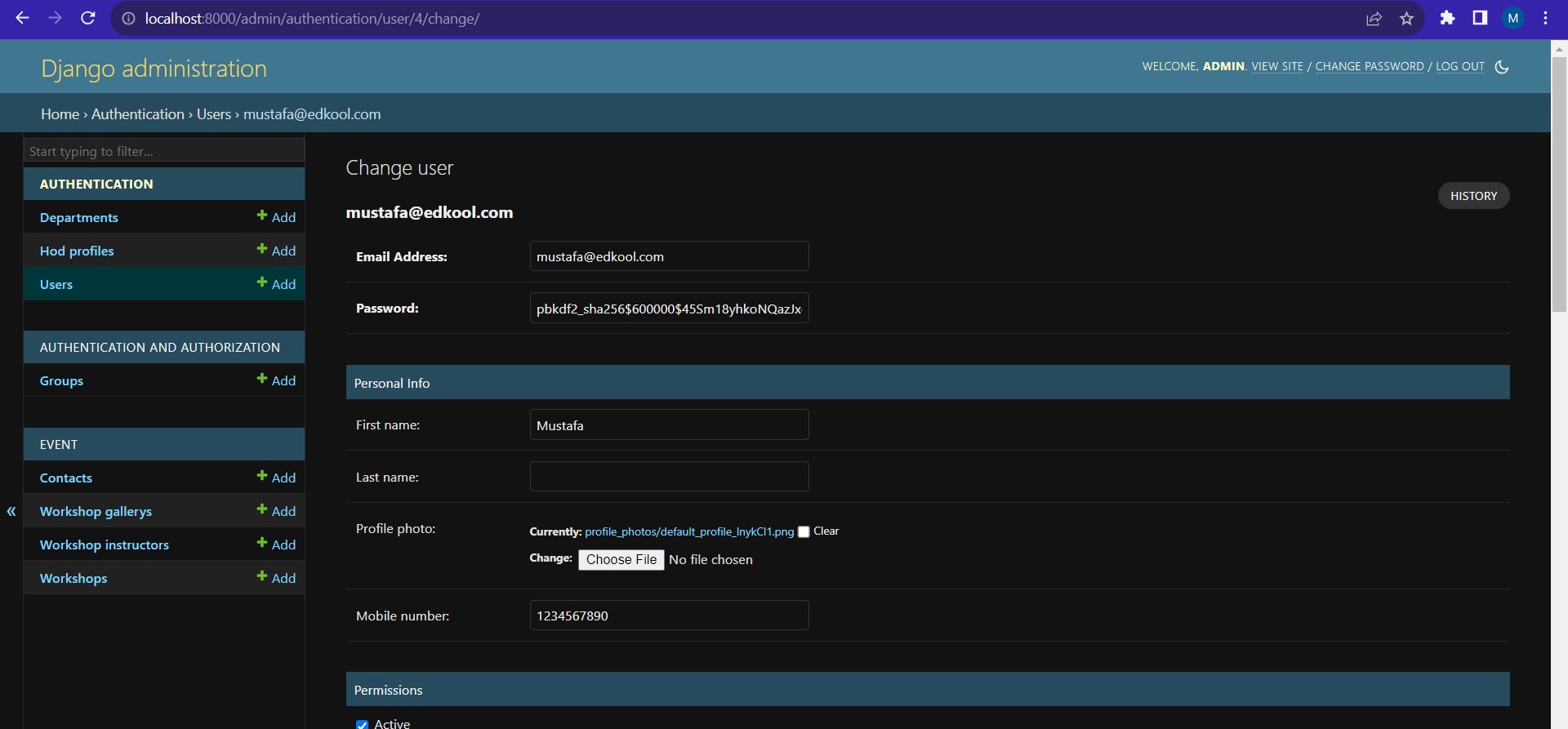Click the page vertical scrollbar thumb

pos(1559,184)
